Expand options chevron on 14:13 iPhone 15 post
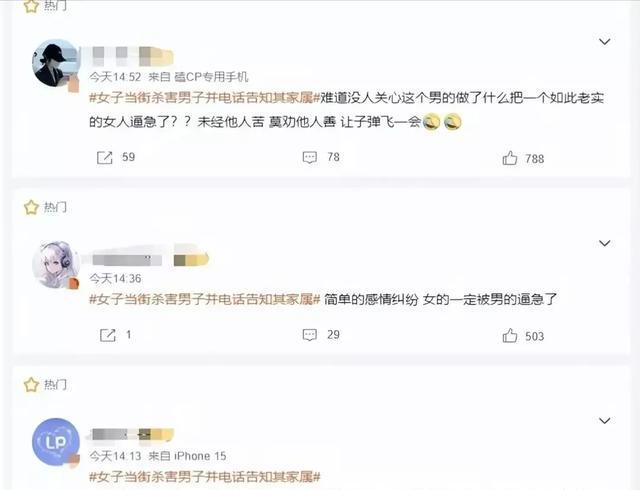 (604, 421)
